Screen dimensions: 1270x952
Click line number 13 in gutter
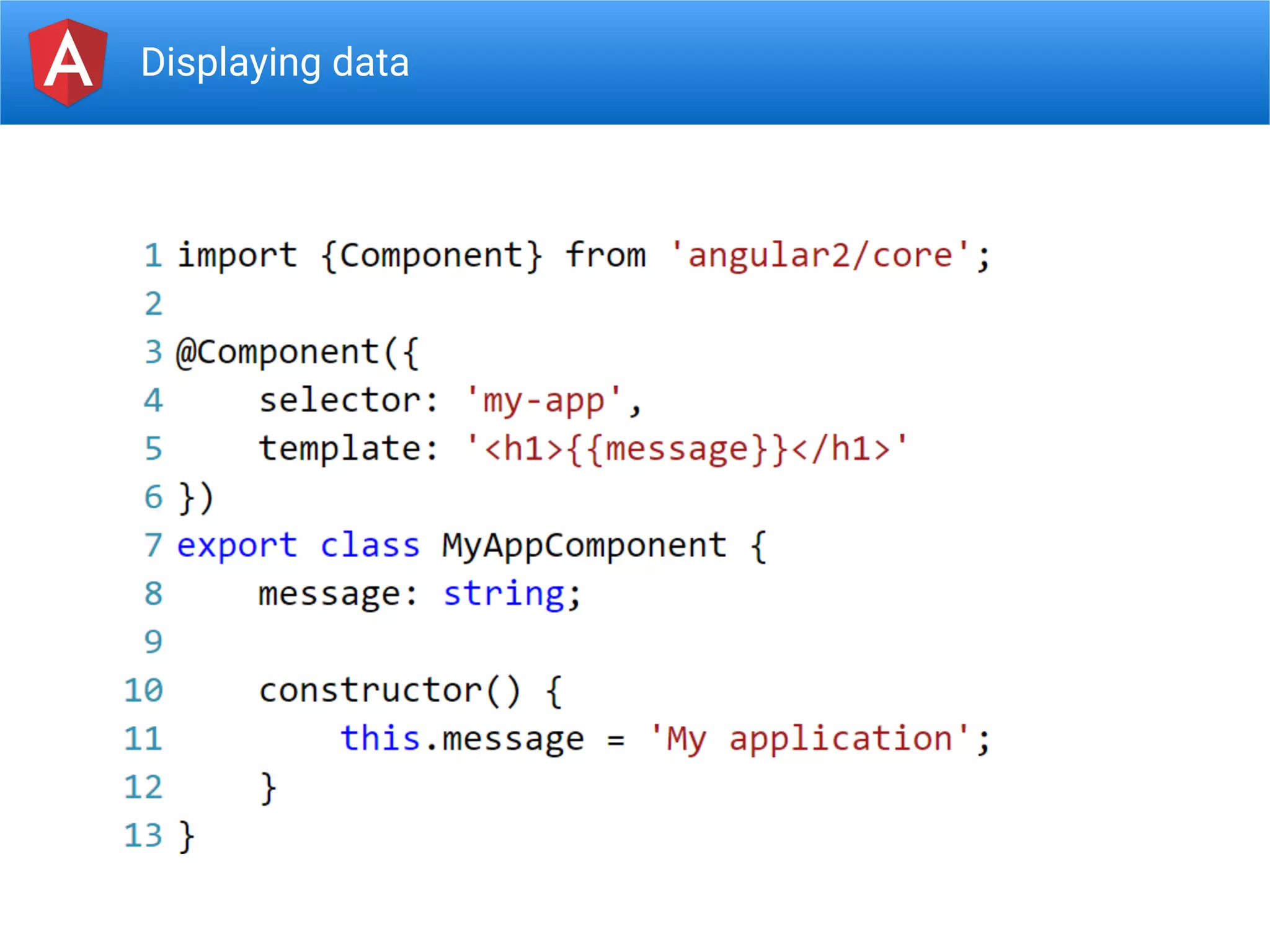coord(143,835)
